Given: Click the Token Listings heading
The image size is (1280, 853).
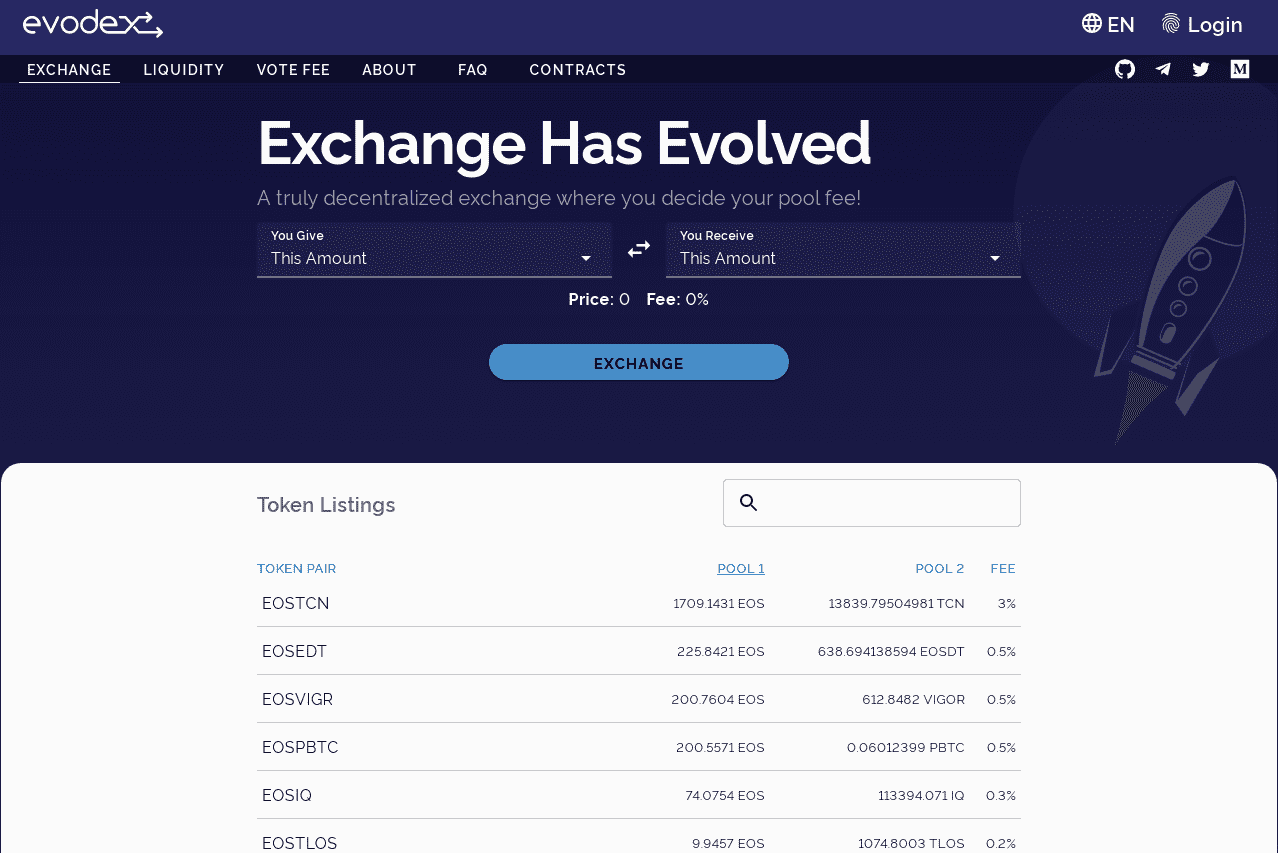Looking at the screenshot, I should tap(326, 505).
